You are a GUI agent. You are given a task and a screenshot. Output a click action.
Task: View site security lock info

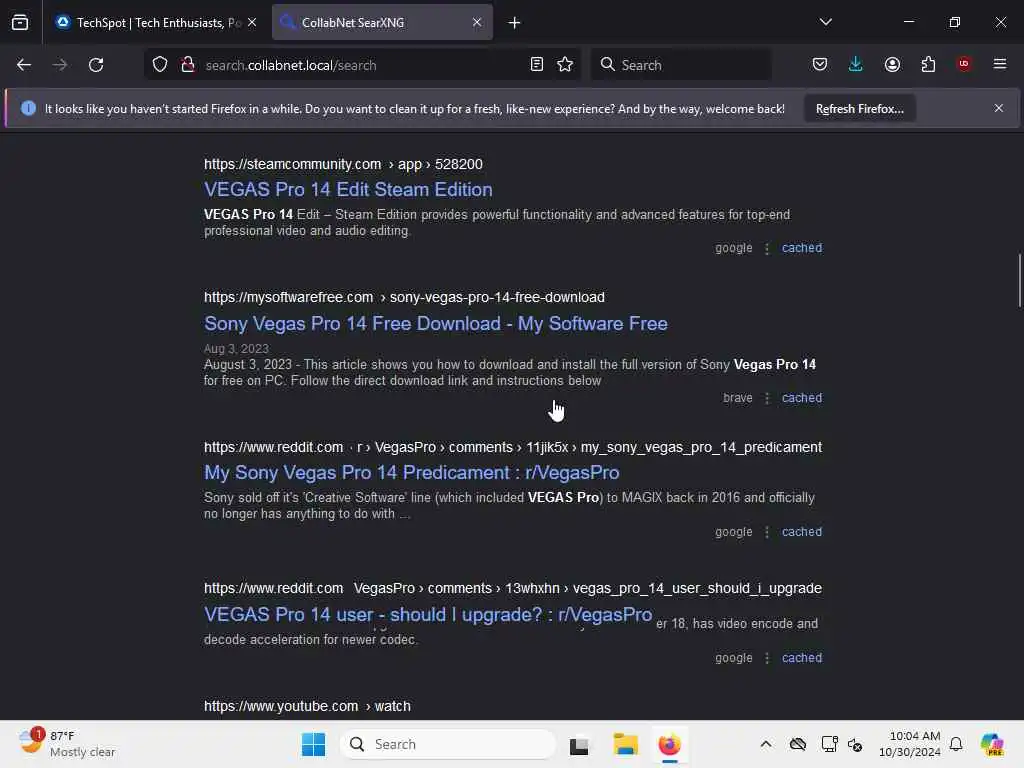pos(188,65)
